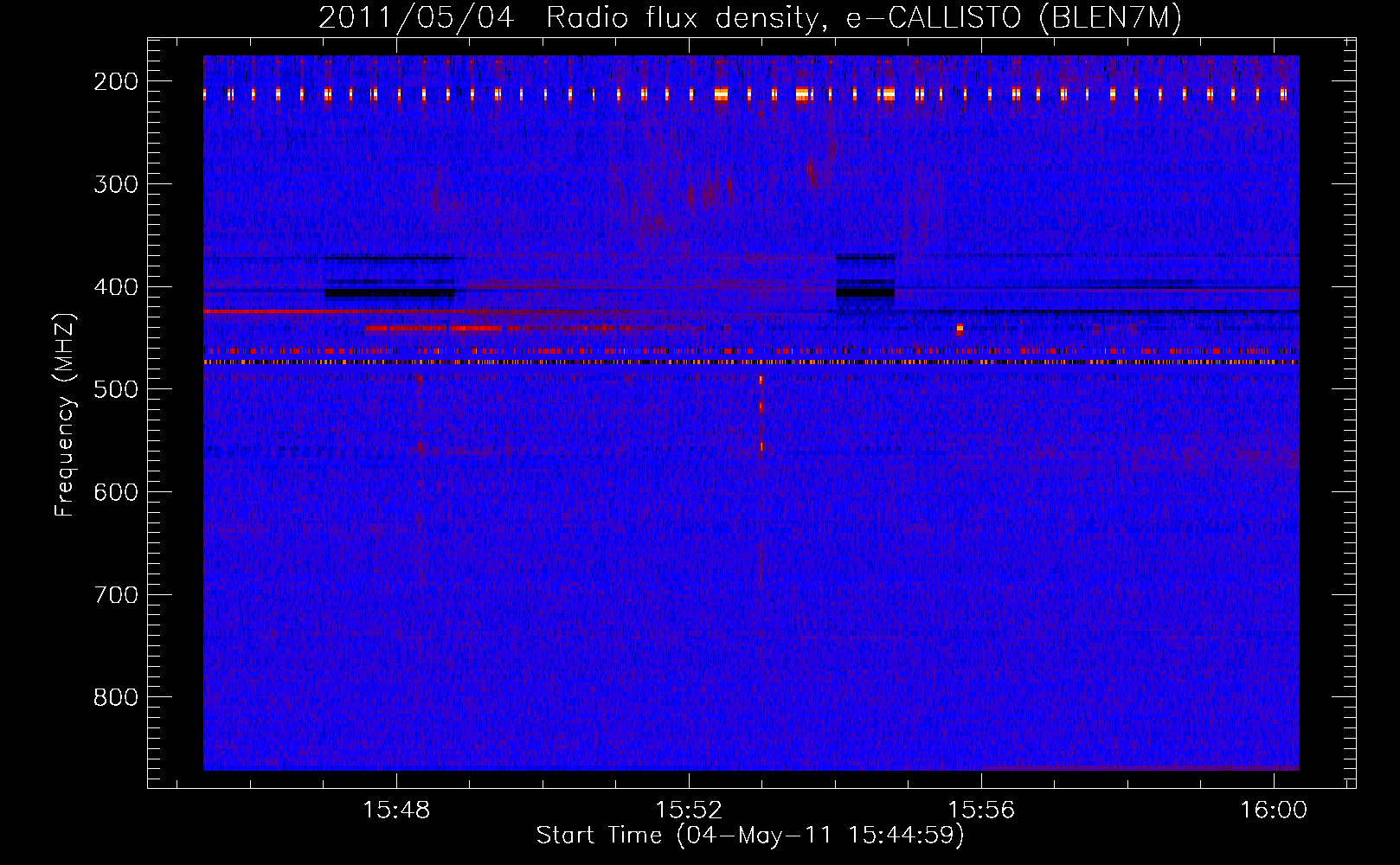Image resolution: width=1400 pixels, height=865 pixels.
Task: Click the vertical red burst streak near 15:53
Action: tap(761, 415)
